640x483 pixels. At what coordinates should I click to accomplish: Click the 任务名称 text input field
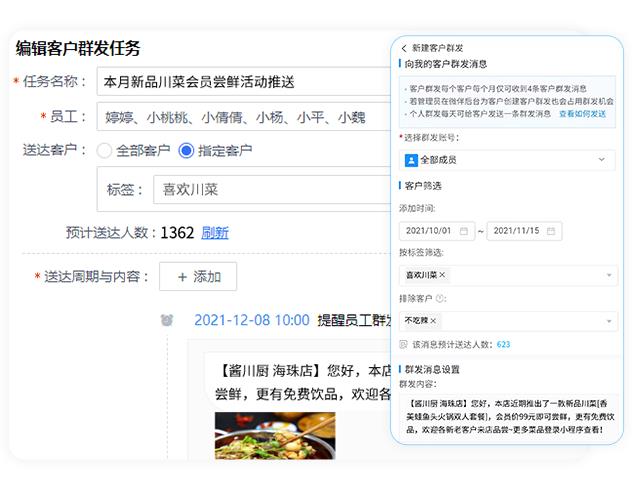240,82
